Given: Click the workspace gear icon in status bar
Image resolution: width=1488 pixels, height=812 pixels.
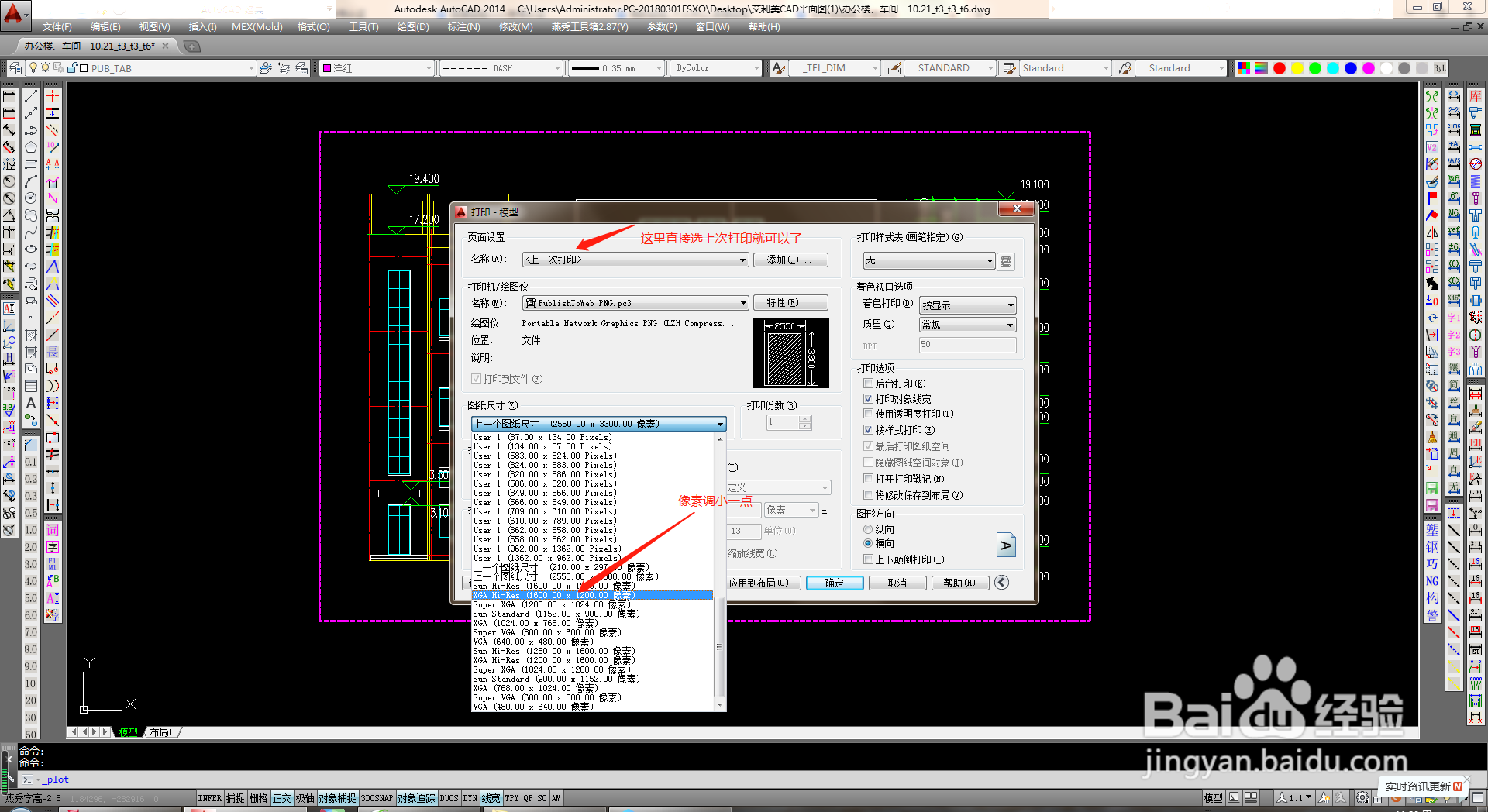Looking at the screenshot, I should pos(1362,797).
